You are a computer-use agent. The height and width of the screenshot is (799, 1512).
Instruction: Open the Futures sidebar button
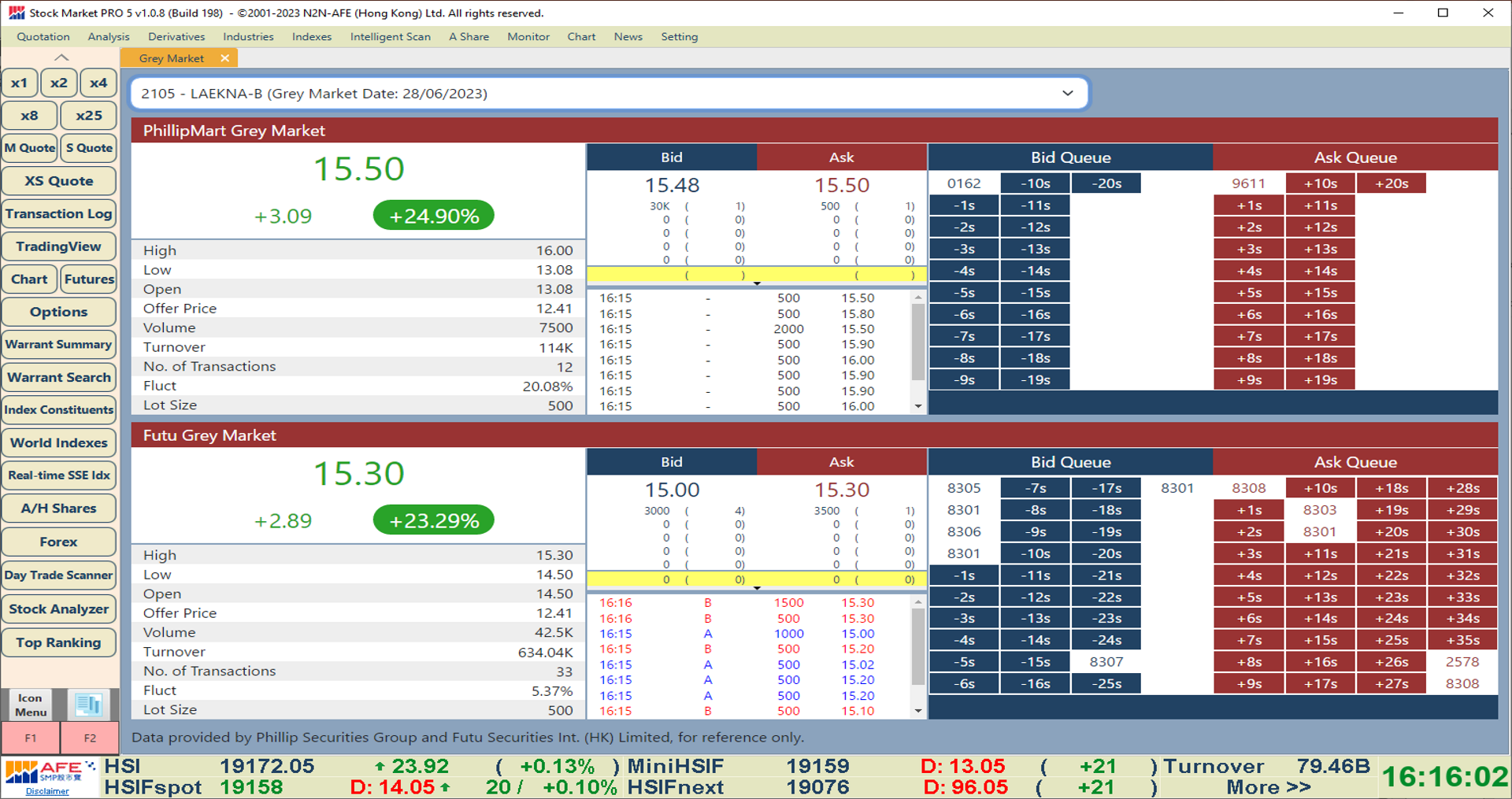point(89,279)
